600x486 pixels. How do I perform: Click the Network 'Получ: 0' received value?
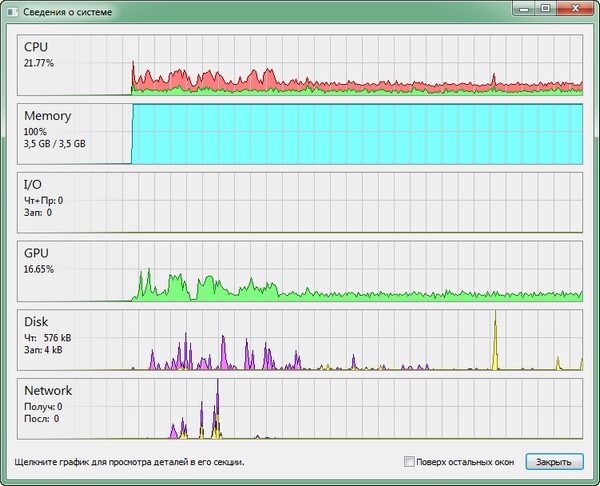tap(42, 407)
